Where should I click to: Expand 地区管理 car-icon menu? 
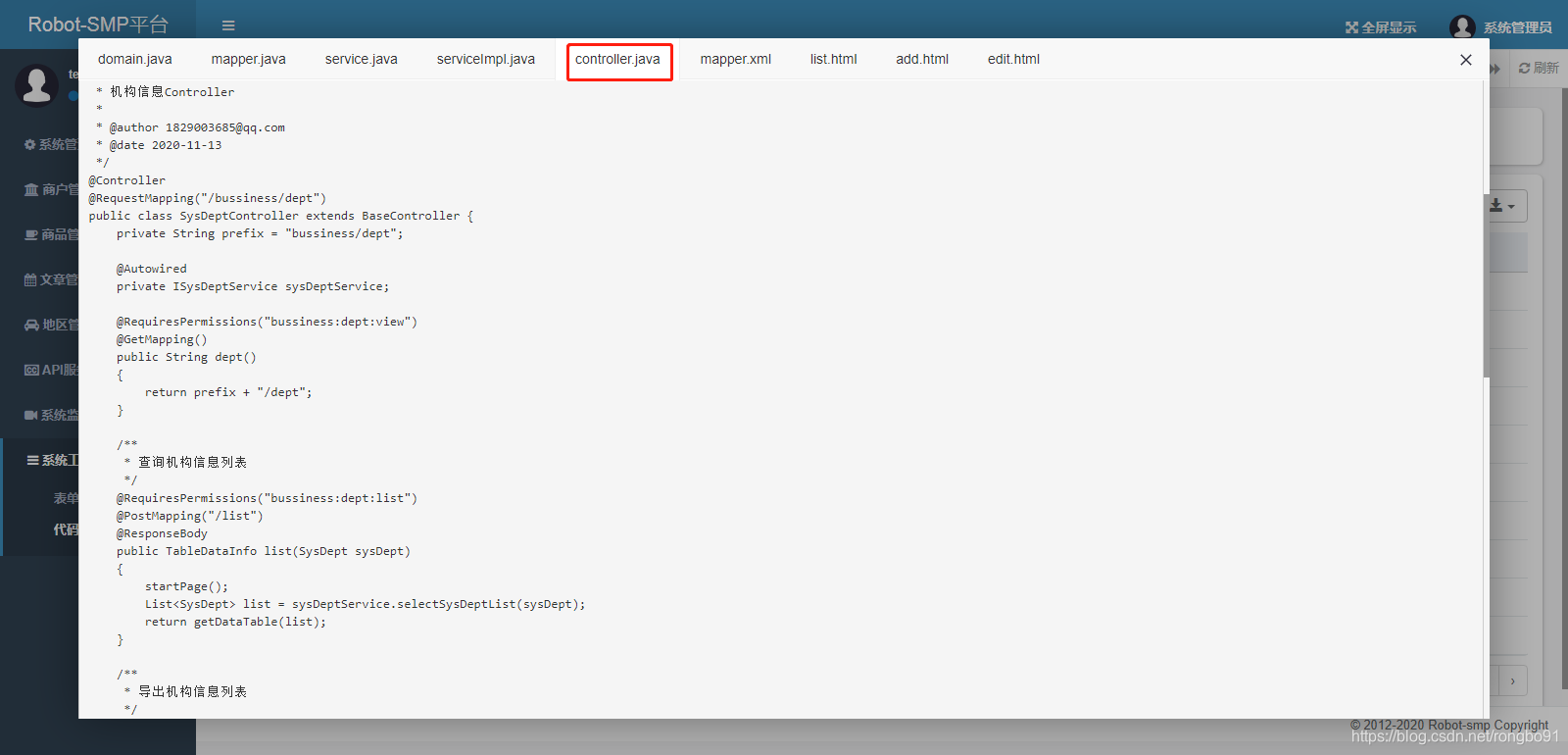pyautogui.click(x=49, y=325)
